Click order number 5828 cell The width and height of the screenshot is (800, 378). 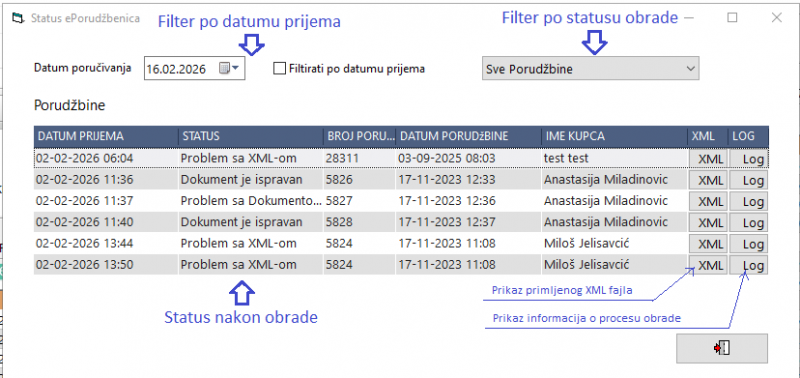(x=360, y=222)
